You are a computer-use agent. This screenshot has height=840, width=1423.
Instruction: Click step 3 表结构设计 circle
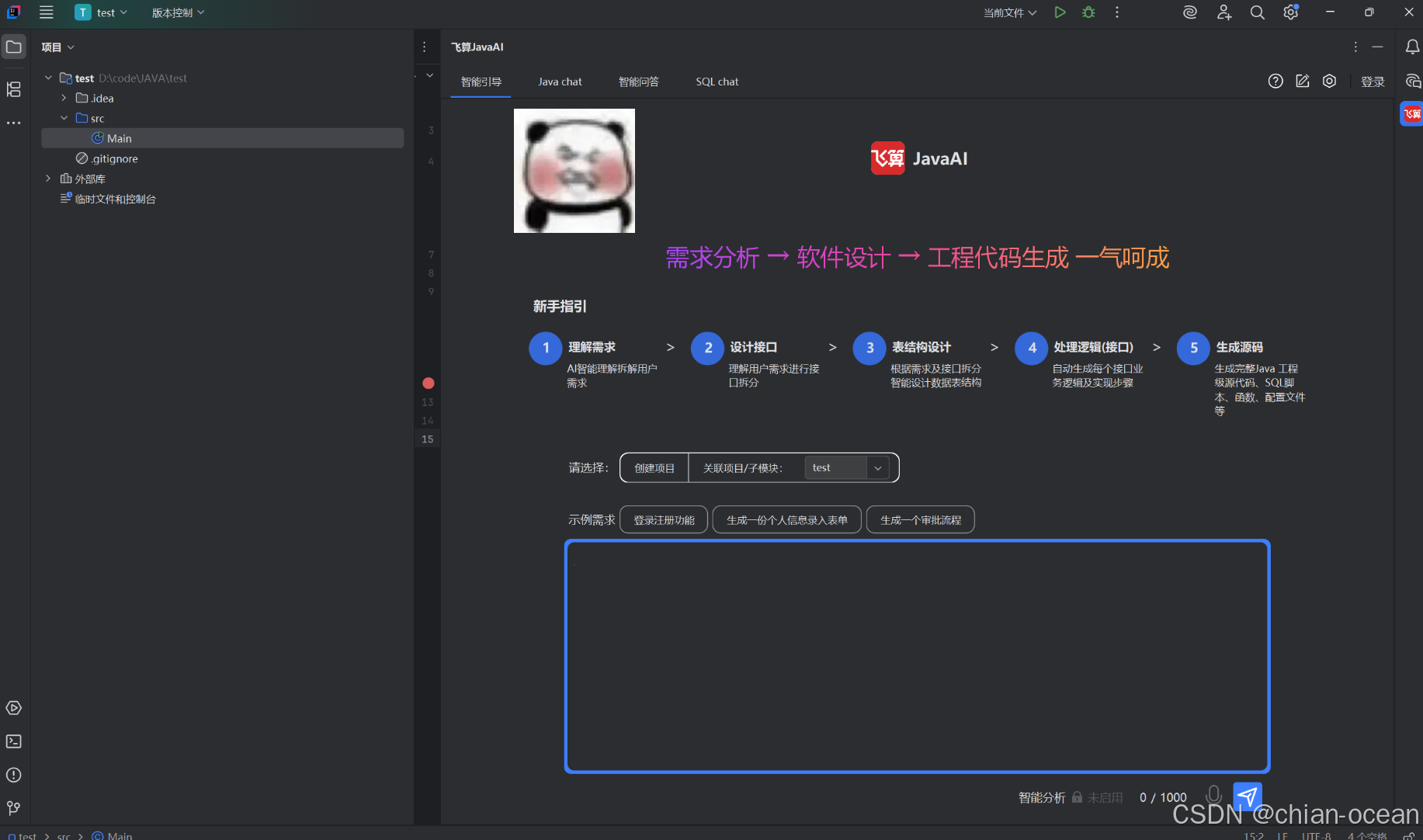[x=869, y=348]
